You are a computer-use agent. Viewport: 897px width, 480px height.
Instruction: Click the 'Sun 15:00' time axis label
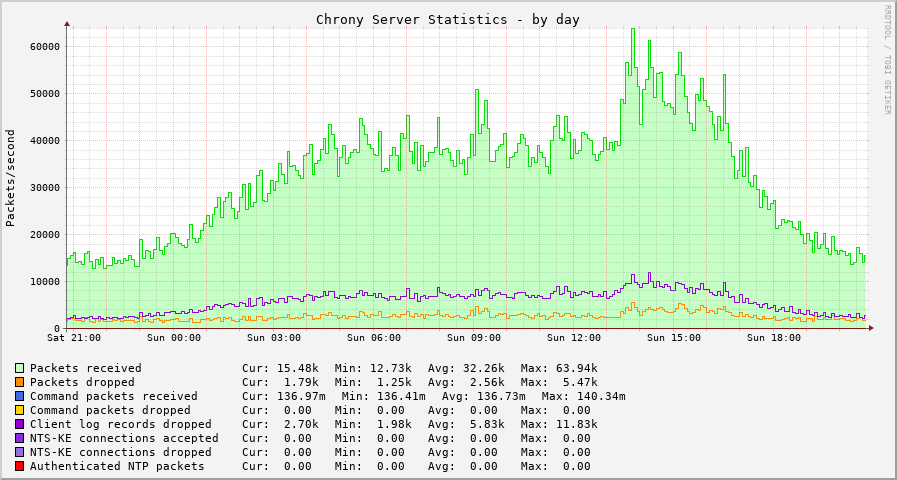(x=674, y=338)
